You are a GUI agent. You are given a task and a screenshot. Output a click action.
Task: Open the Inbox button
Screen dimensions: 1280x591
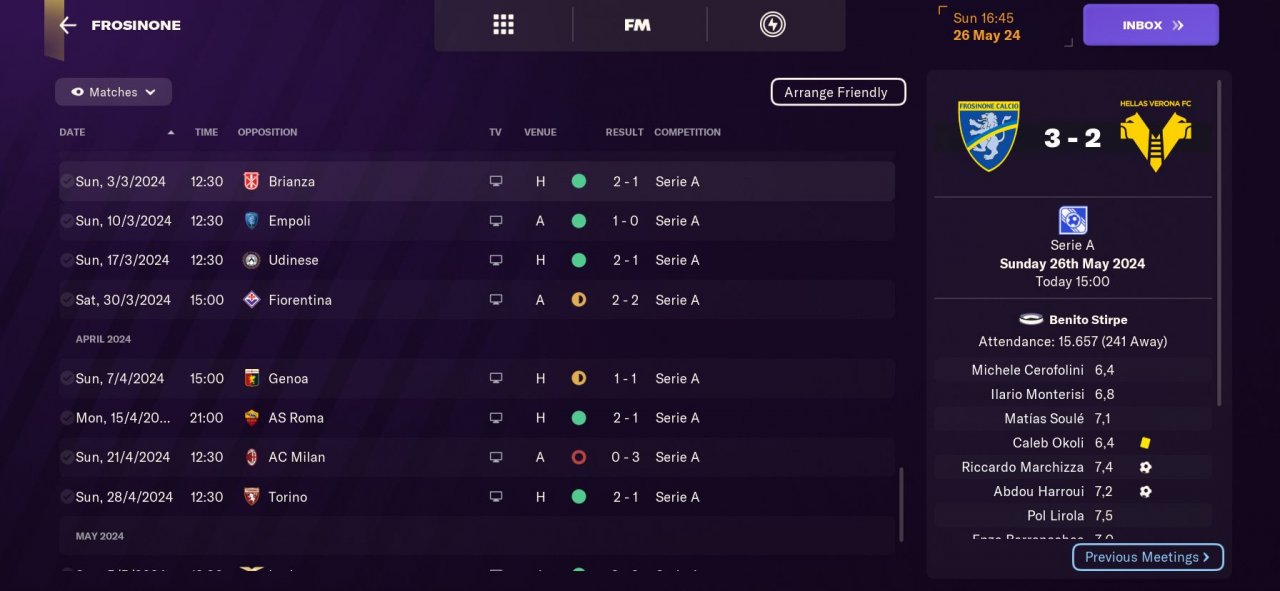tap(1150, 25)
